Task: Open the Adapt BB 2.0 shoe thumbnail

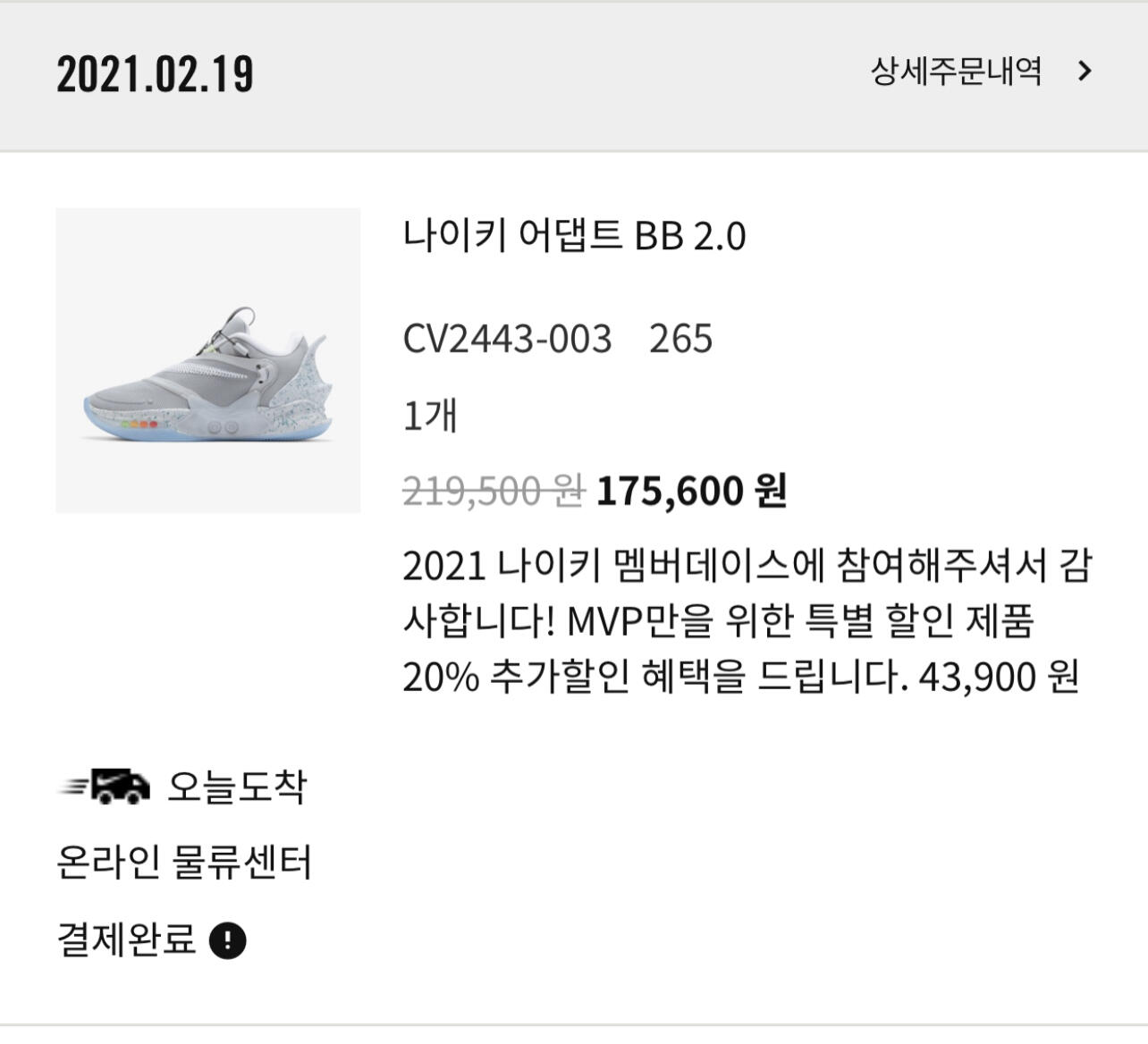Action: 207,360
